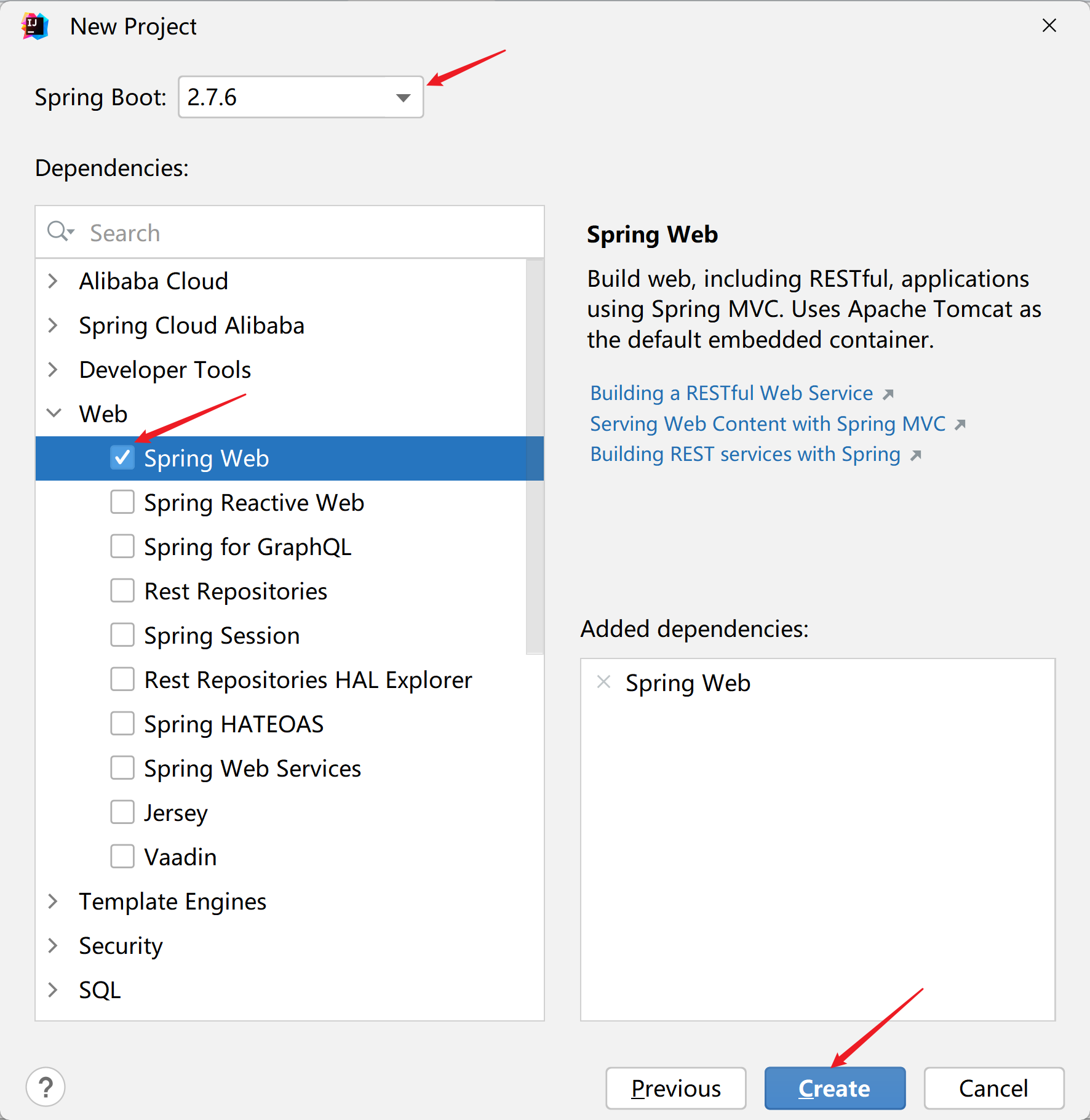Close the New Project dialog
This screenshot has height=1120, width=1090.
1049,25
